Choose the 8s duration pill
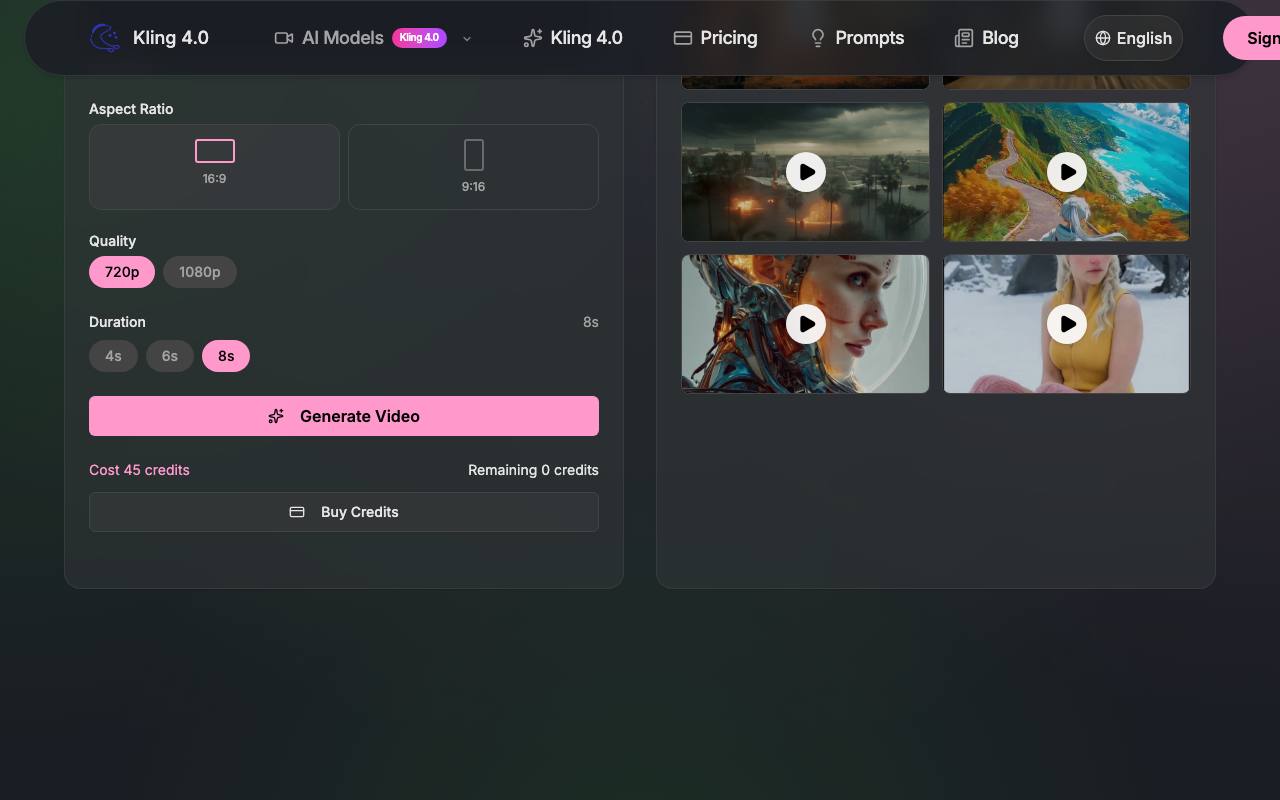 pyautogui.click(x=226, y=356)
